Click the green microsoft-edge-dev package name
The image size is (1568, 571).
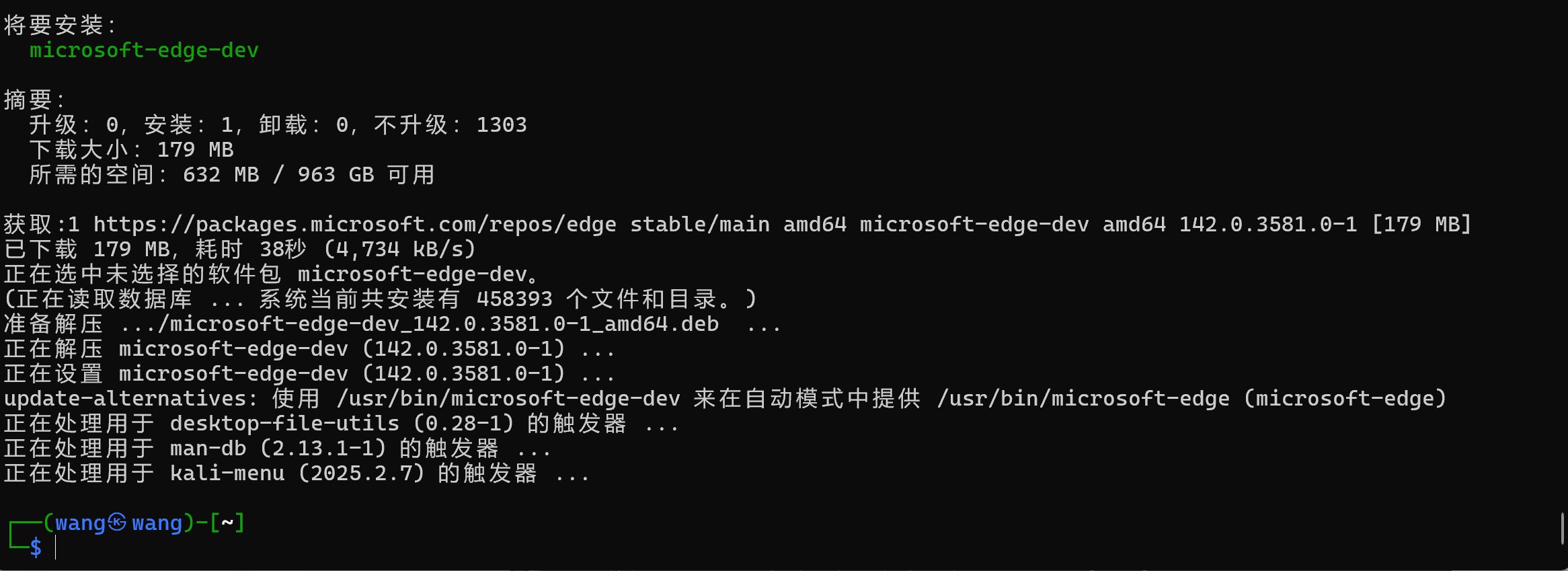click(x=144, y=50)
